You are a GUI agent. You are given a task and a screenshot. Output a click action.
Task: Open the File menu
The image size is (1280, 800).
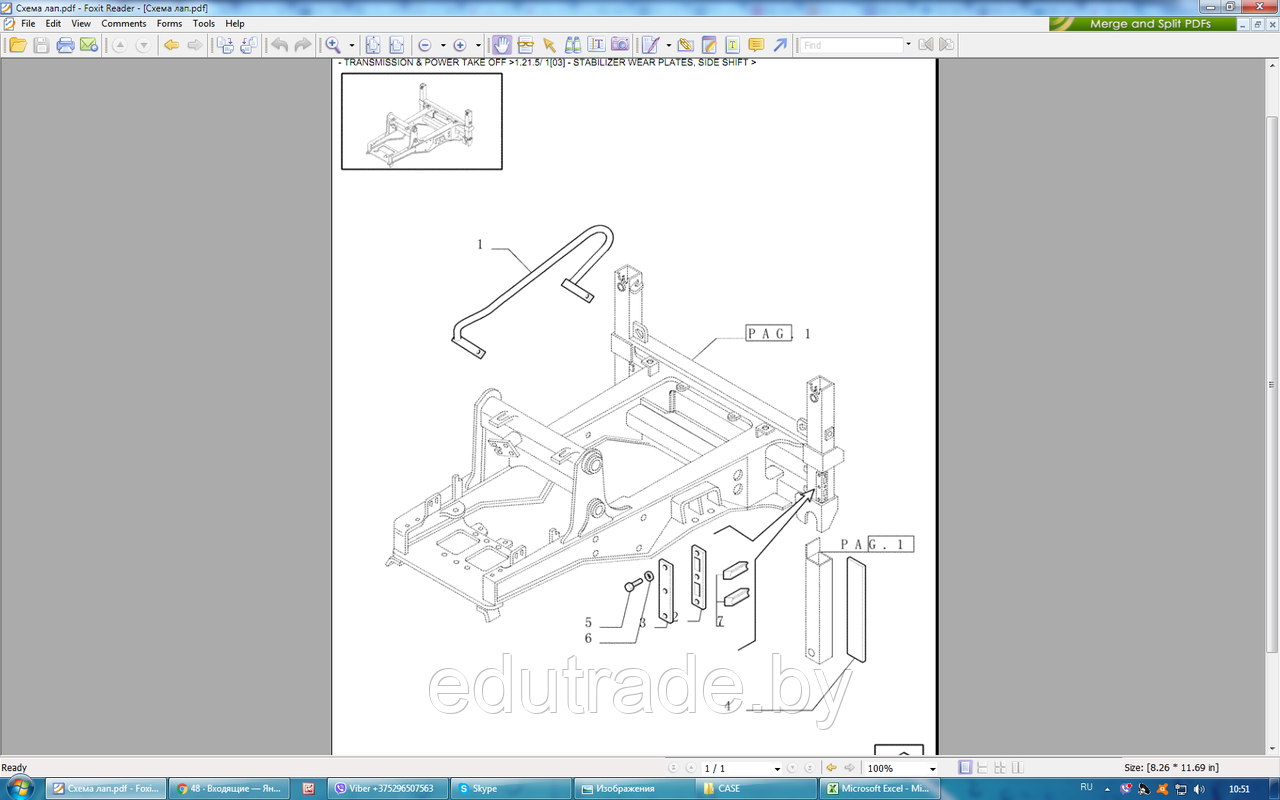coord(28,23)
